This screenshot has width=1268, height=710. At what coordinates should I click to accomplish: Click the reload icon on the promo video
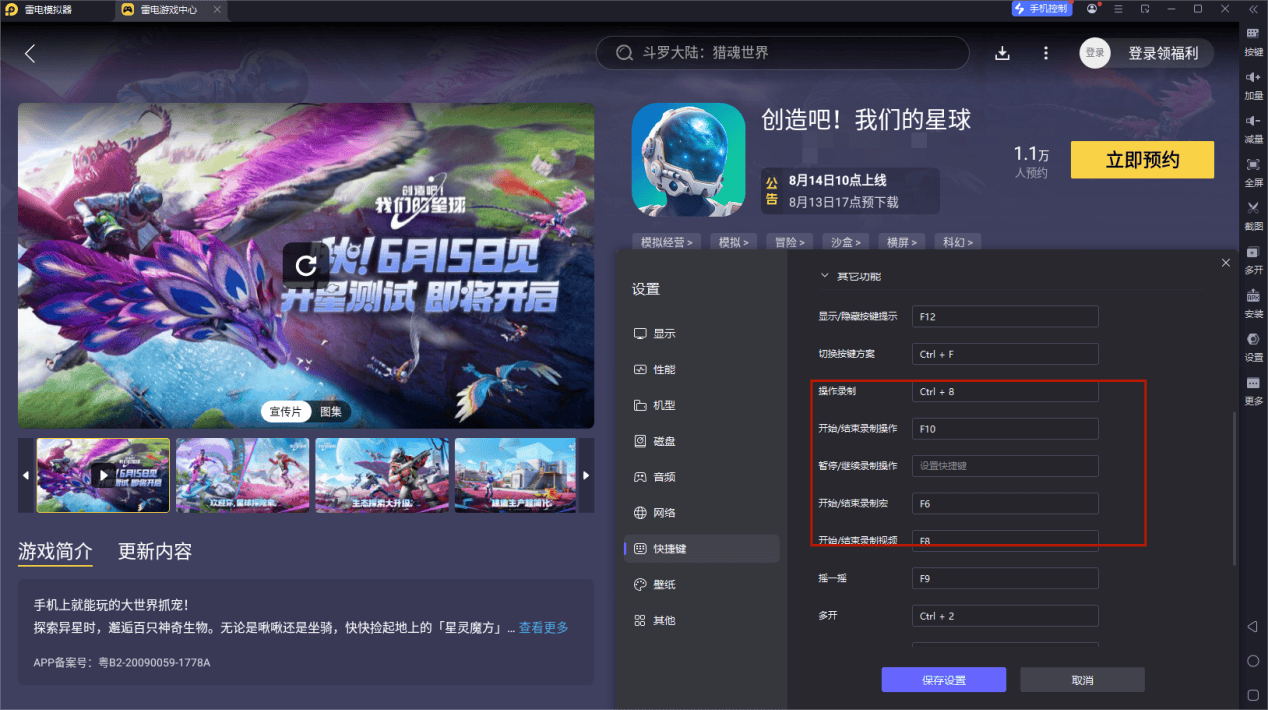(x=306, y=264)
